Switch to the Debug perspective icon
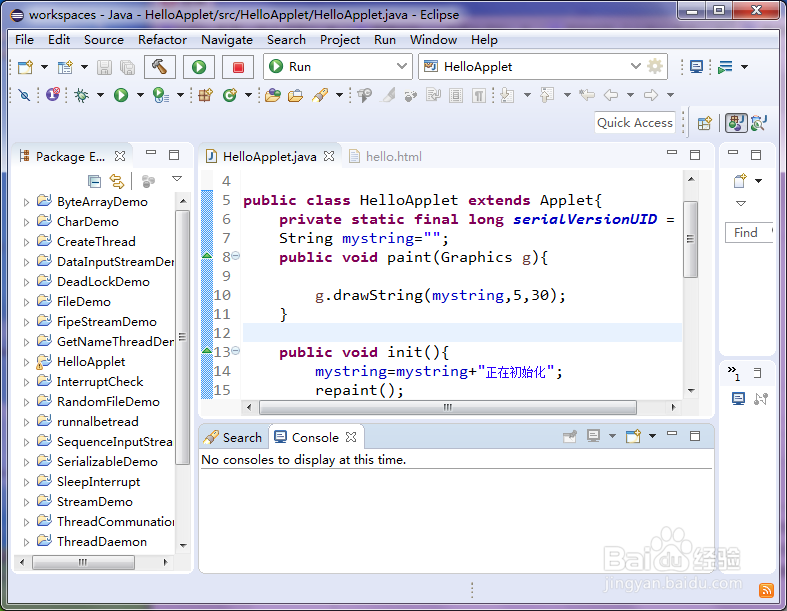 click(x=759, y=123)
